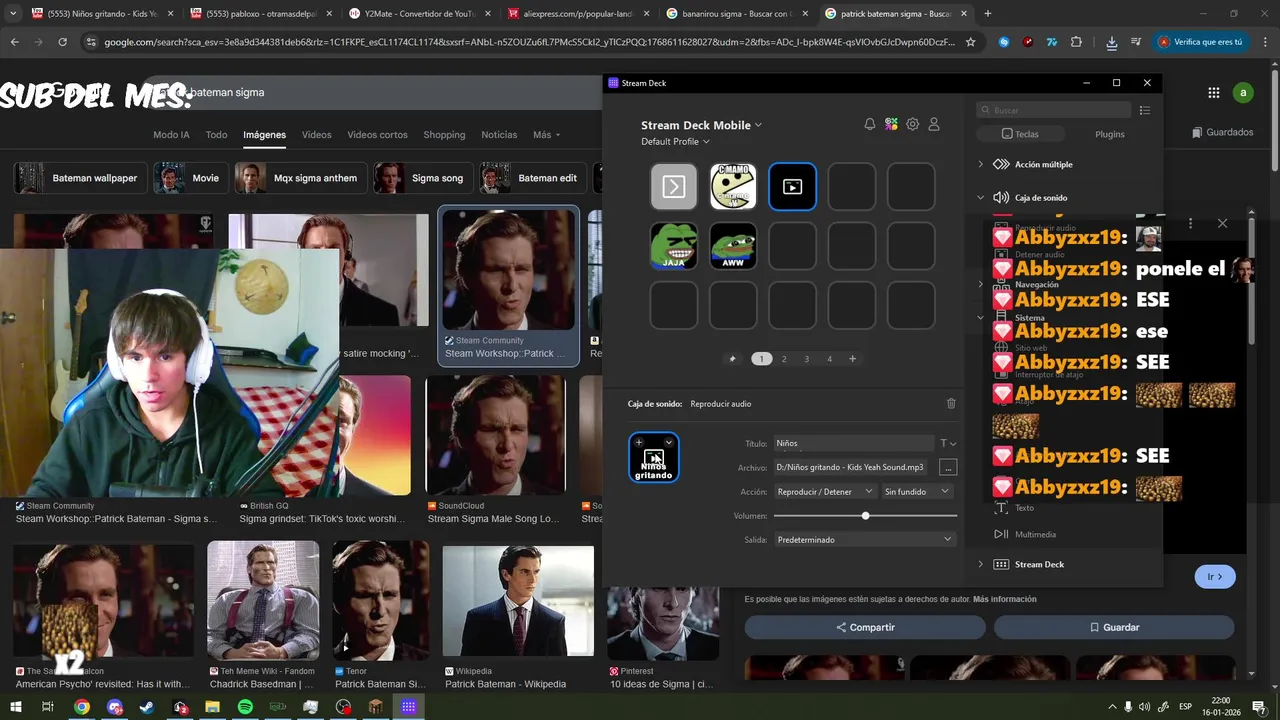Add an icon to the key preview with plus
The width and height of the screenshot is (1280, 720).
(639, 443)
